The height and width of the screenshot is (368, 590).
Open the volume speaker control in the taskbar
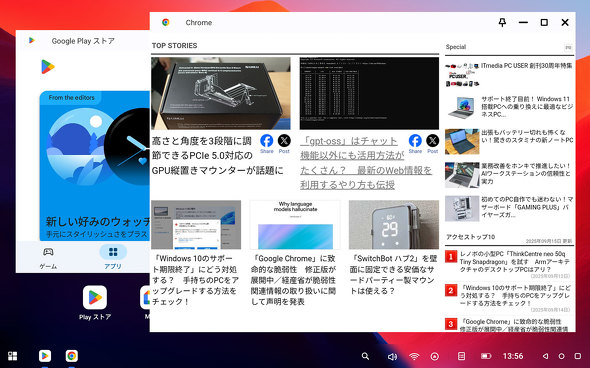[x=392, y=356]
